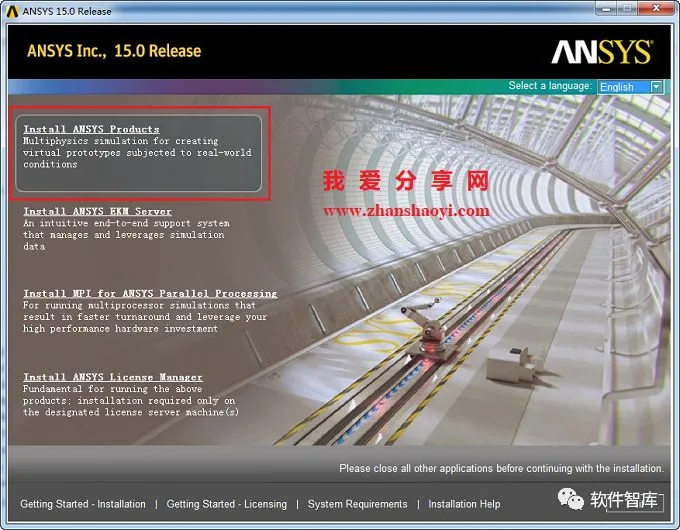Open Getting Started - Licensing guide
680x530 pixels.
click(226, 504)
